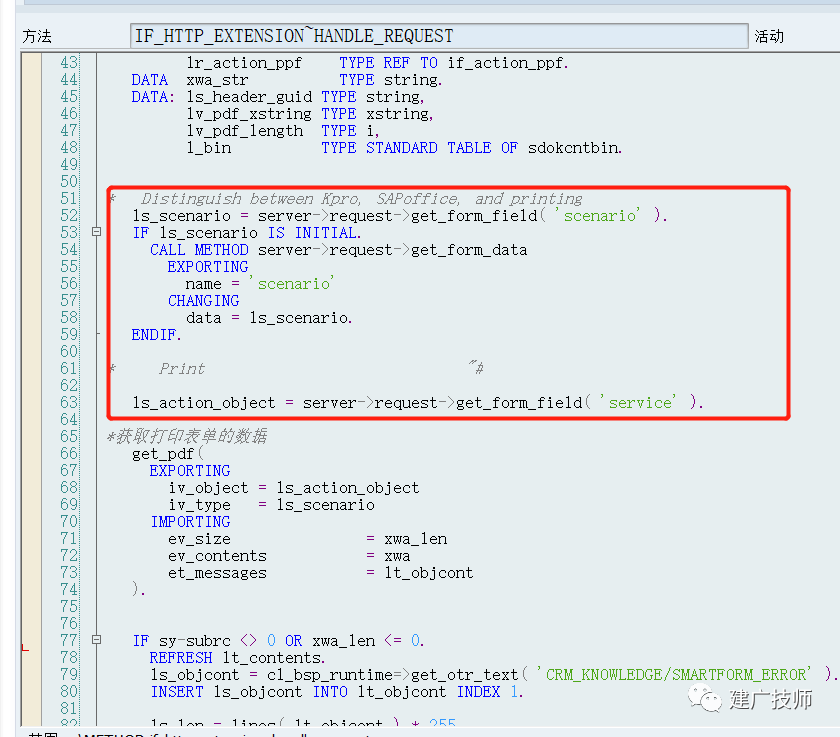Click 'CRM_KNOWLEDGE/SMARTFORM_ERROR' string on line 79

tap(675, 675)
